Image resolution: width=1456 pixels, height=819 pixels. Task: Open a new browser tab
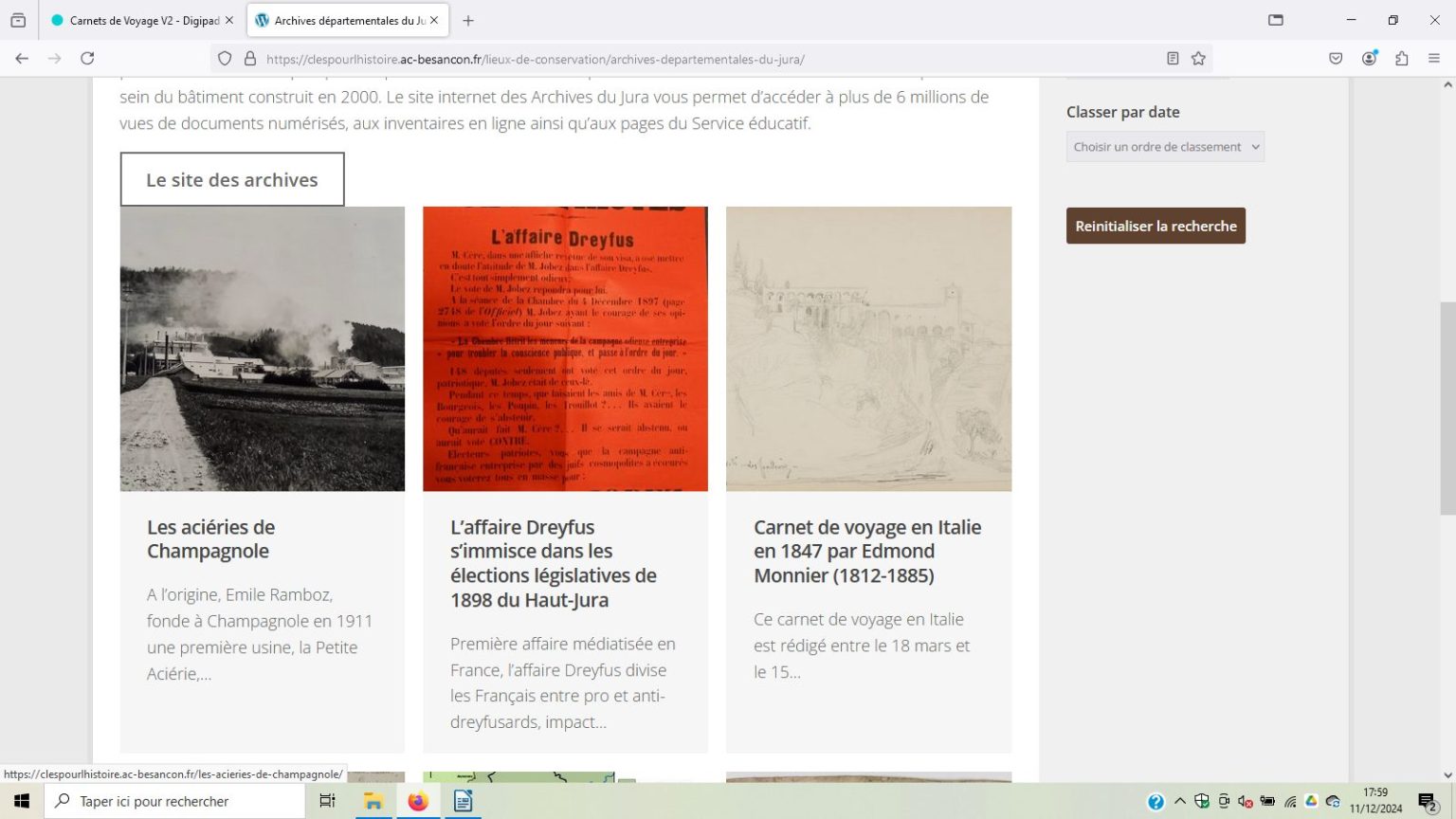468,20
